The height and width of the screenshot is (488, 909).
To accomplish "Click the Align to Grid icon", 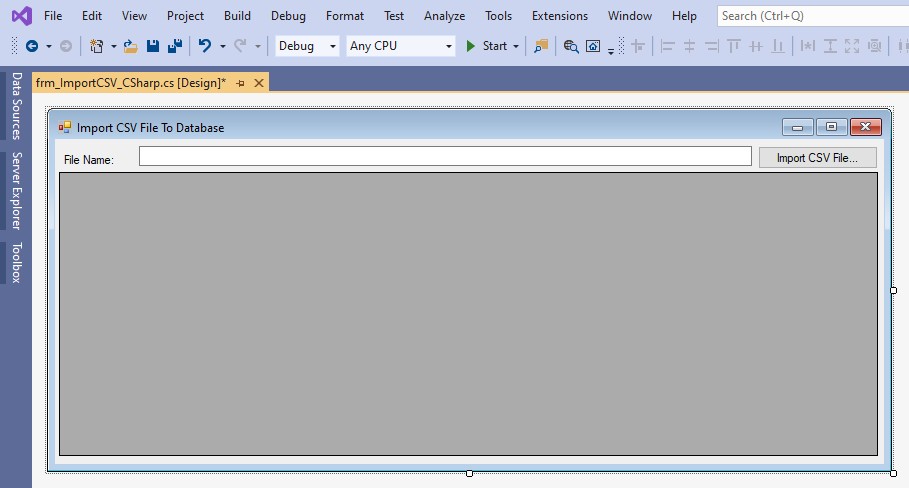I will [638, 46].
